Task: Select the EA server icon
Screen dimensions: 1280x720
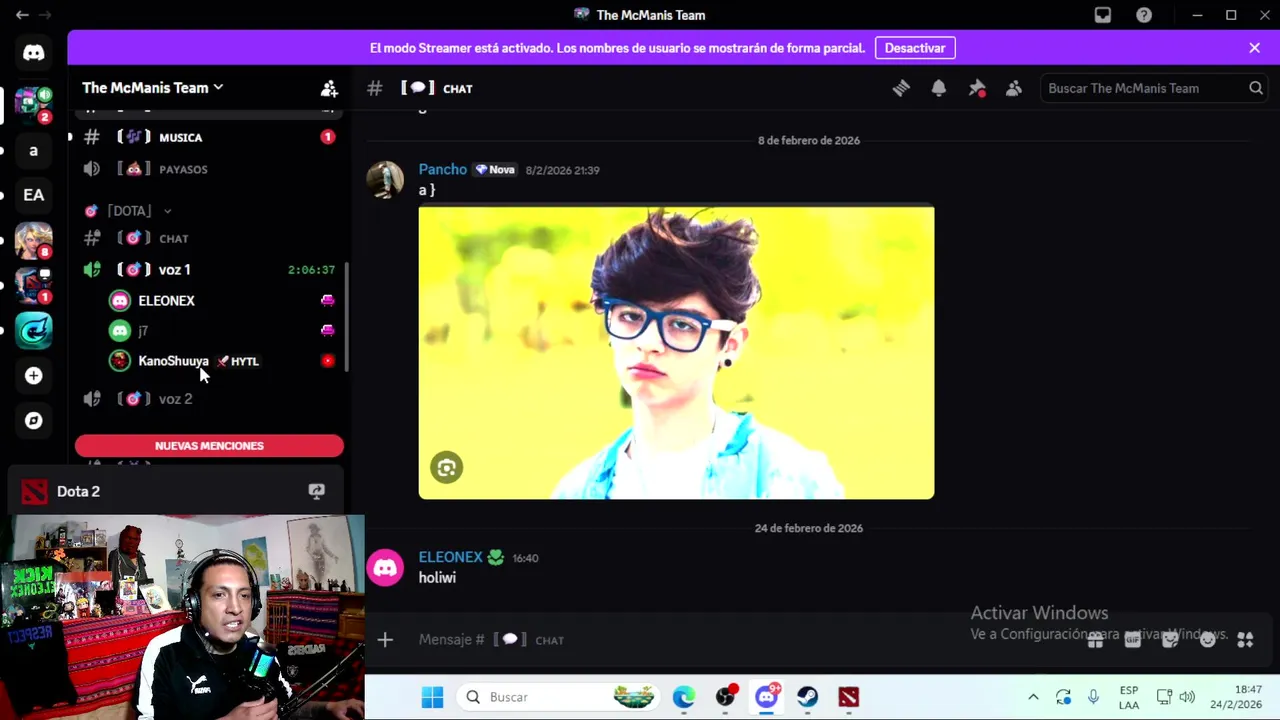Action: (34, 195)
